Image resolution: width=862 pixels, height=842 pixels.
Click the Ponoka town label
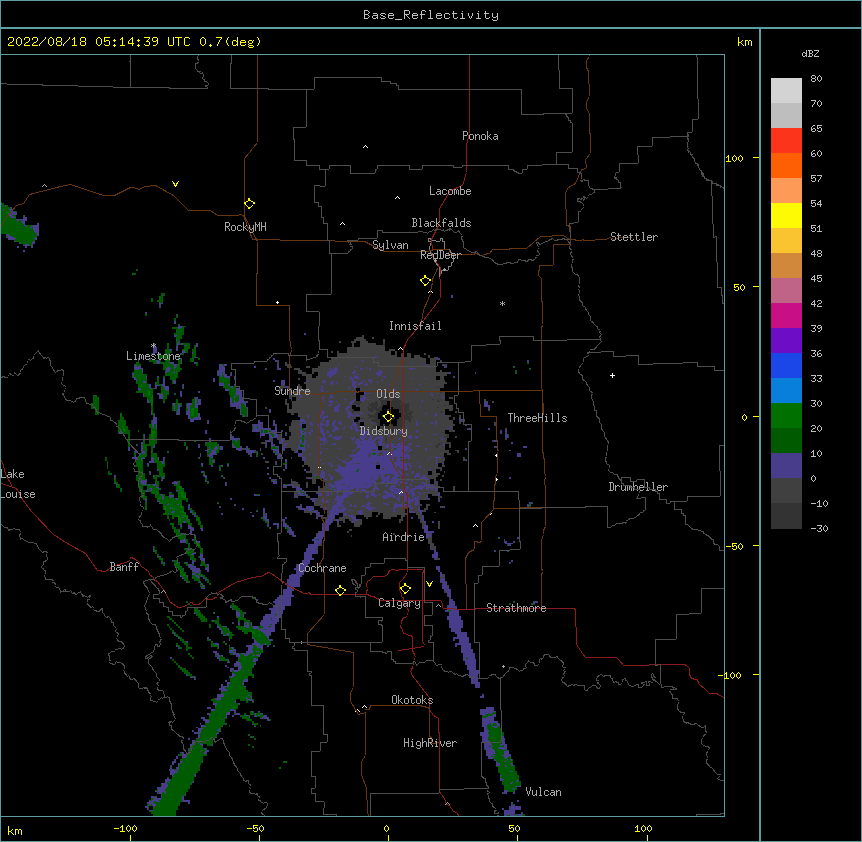click(x=480, y=136)
